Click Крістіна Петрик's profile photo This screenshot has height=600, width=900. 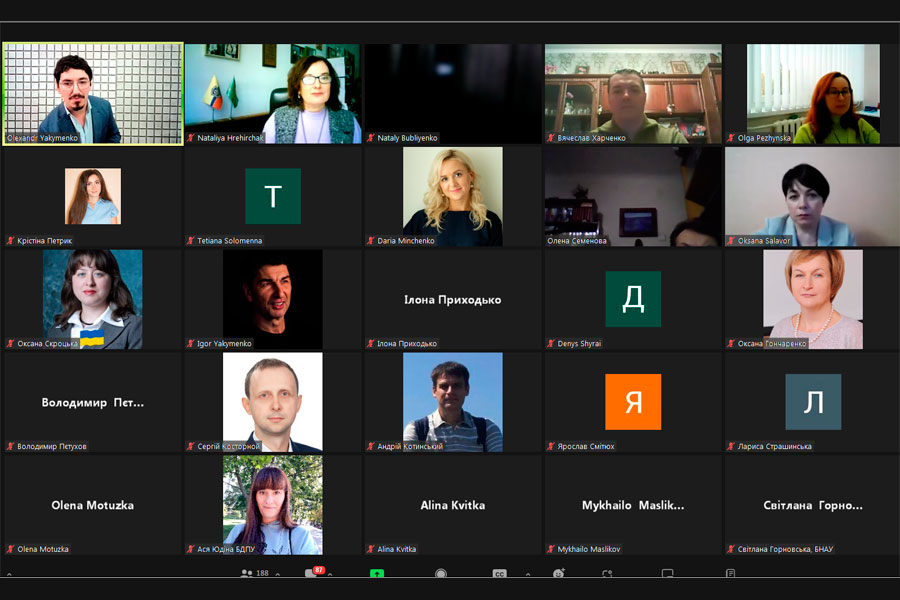(93, 196)
